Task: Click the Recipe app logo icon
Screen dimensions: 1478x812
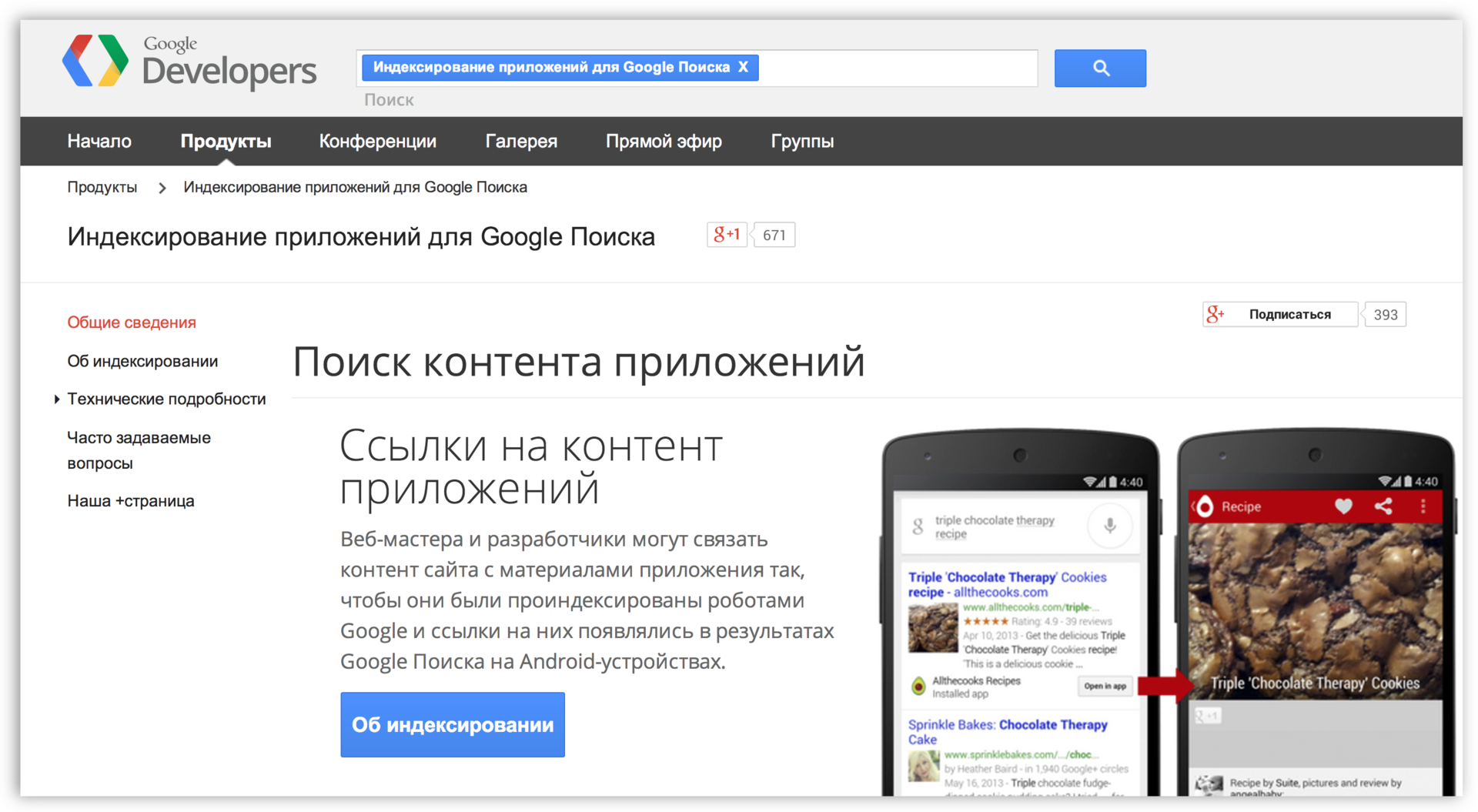Action: coord(1205,506)
